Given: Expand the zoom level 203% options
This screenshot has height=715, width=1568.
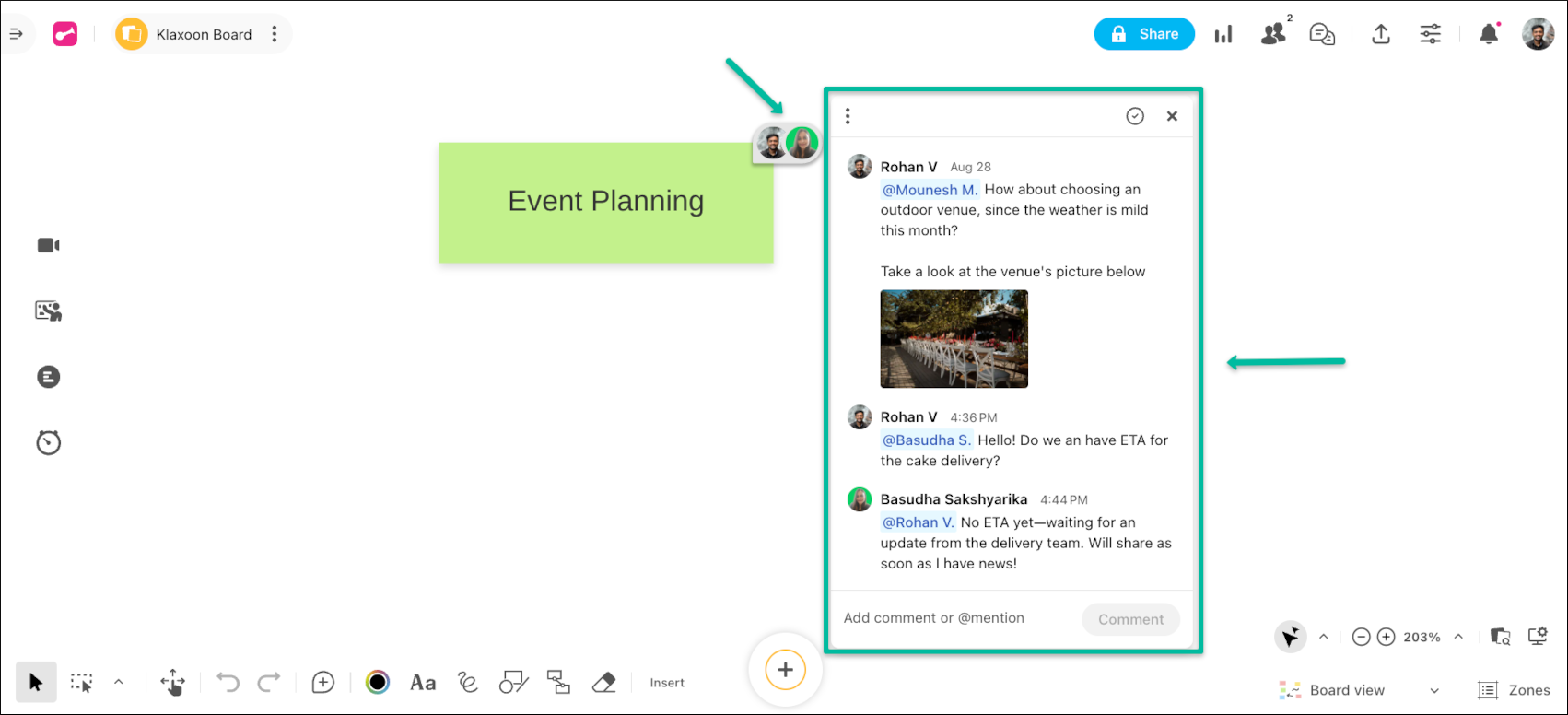Looking at the screenshot, I should click(1458, 637).
